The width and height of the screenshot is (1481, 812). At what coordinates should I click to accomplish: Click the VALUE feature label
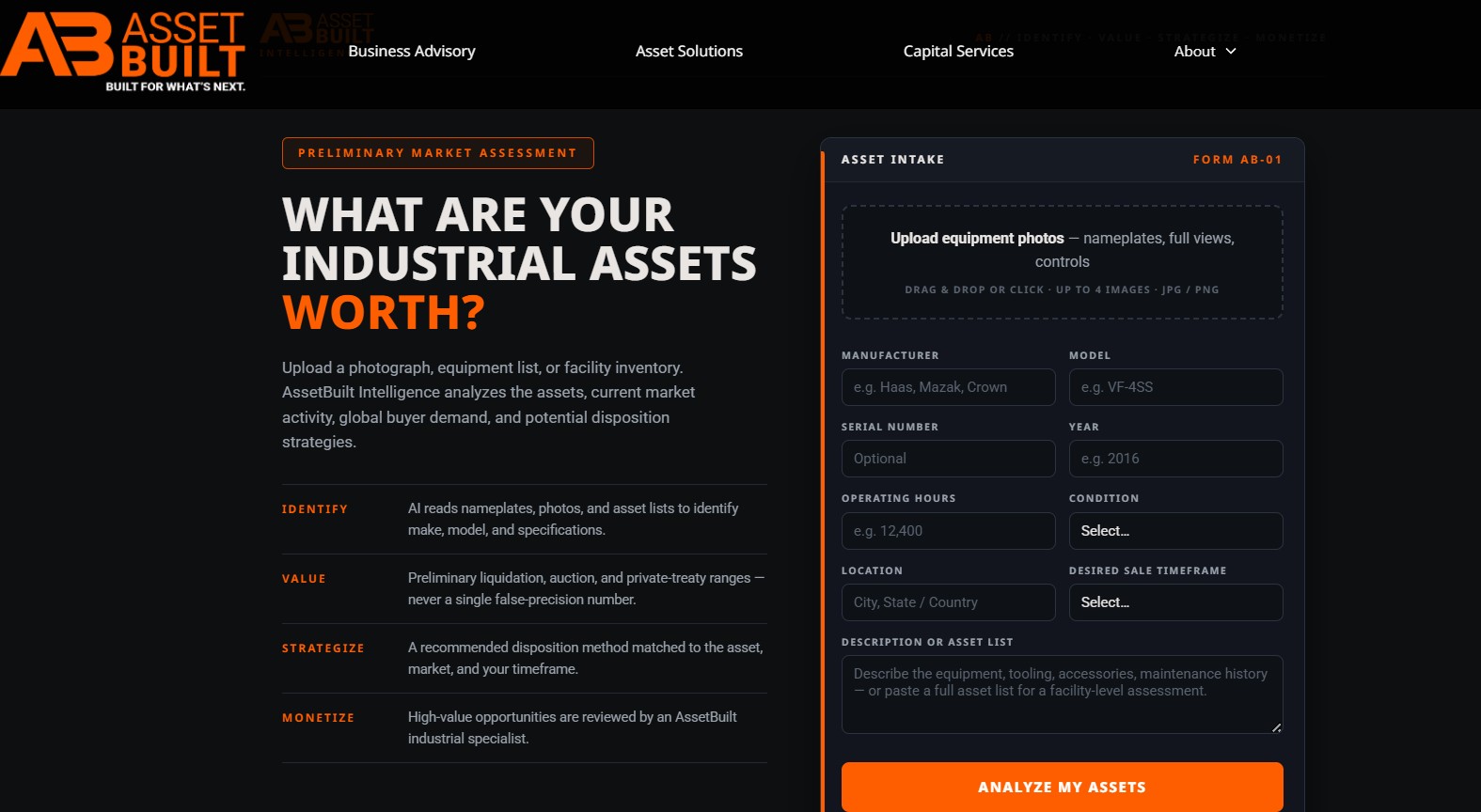304,579
